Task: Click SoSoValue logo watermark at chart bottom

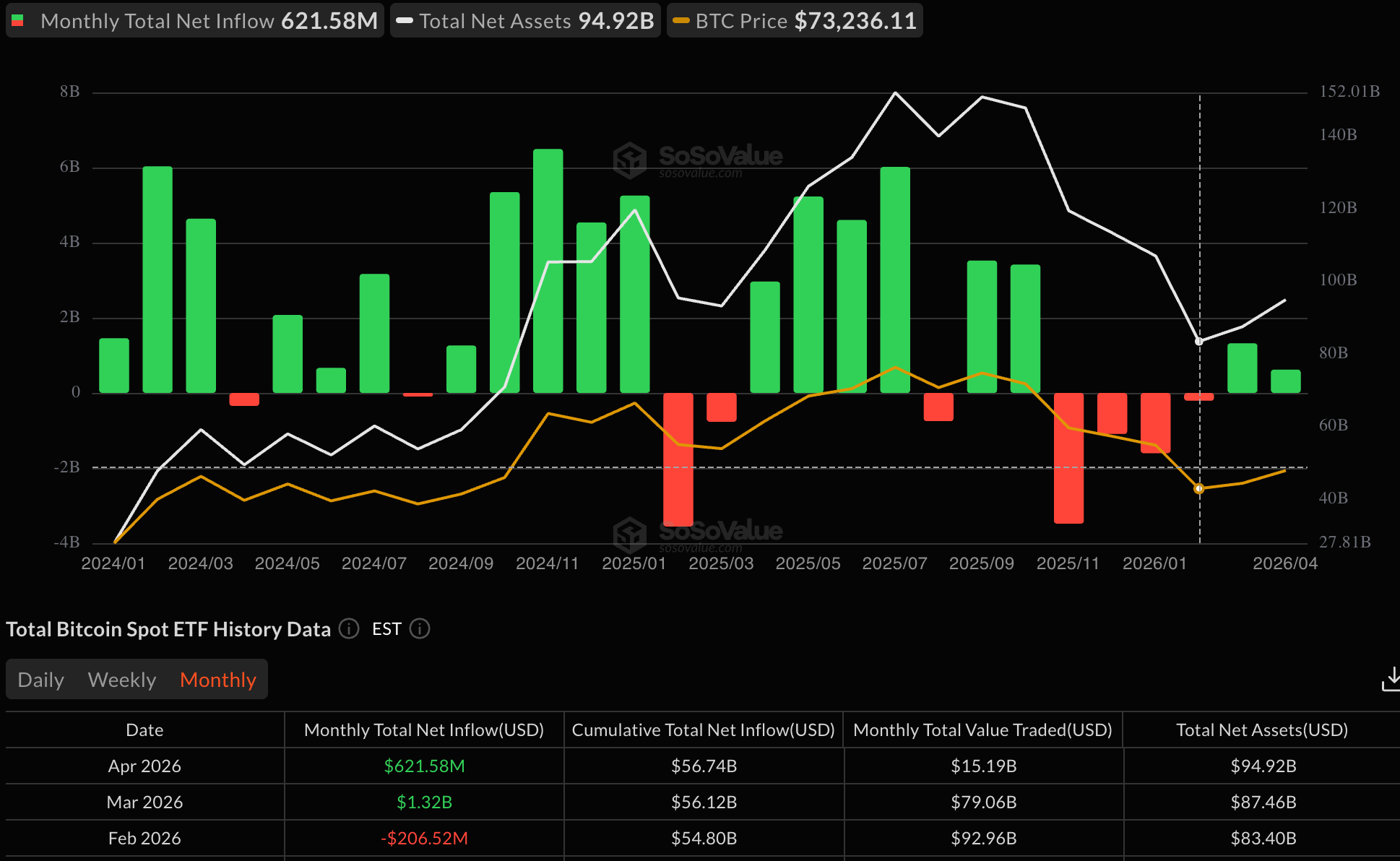Action: tap(698, 534)
